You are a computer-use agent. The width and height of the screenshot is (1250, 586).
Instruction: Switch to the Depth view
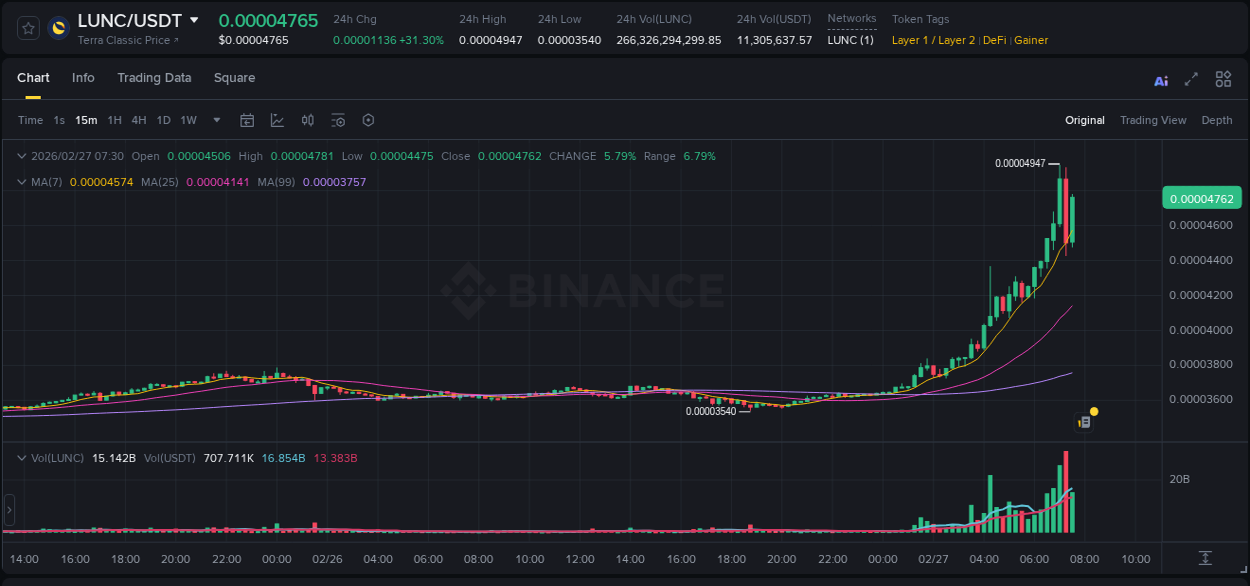(x=1216, y=120)
